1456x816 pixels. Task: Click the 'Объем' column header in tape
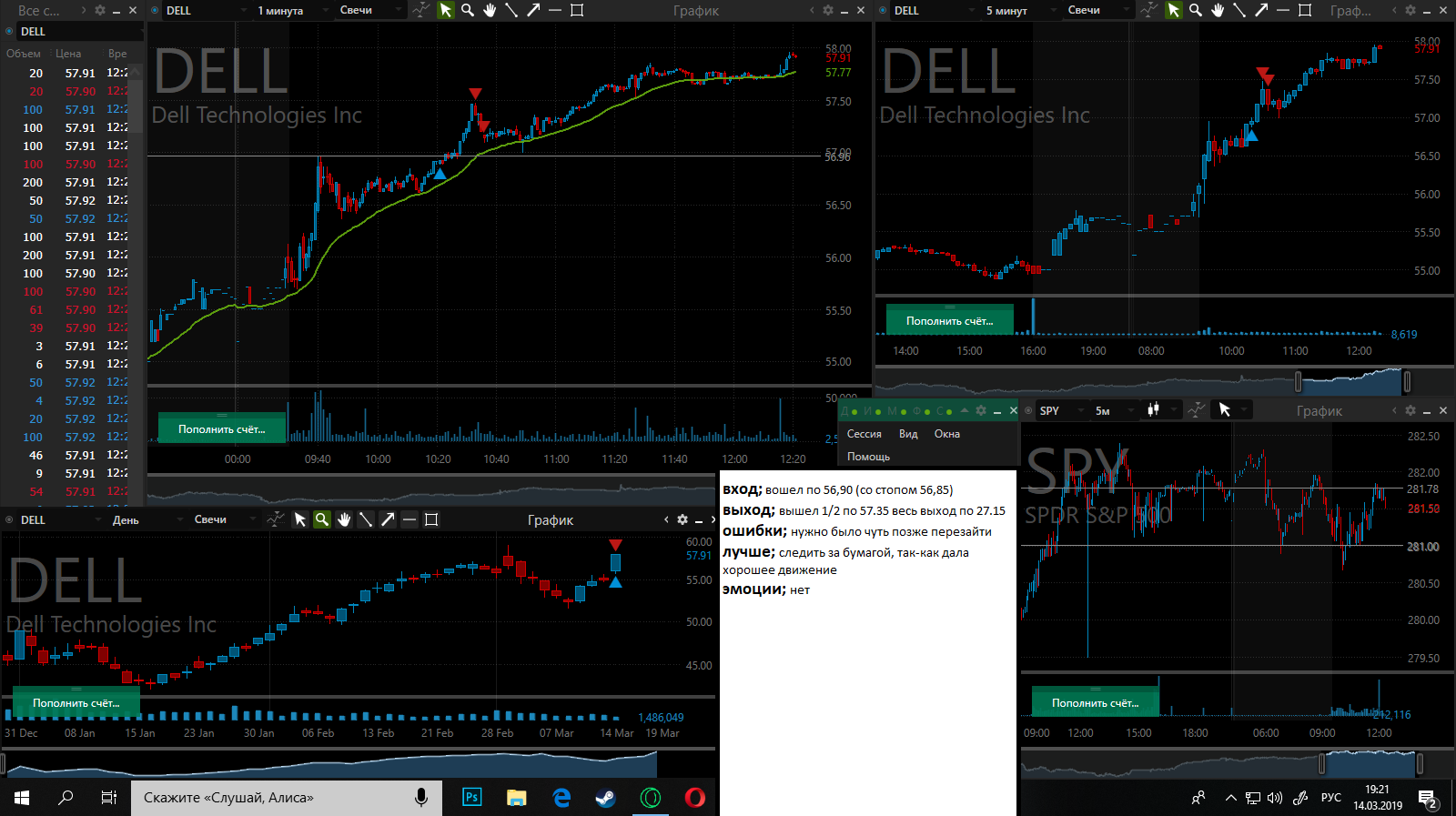click(x=24, y=54)
